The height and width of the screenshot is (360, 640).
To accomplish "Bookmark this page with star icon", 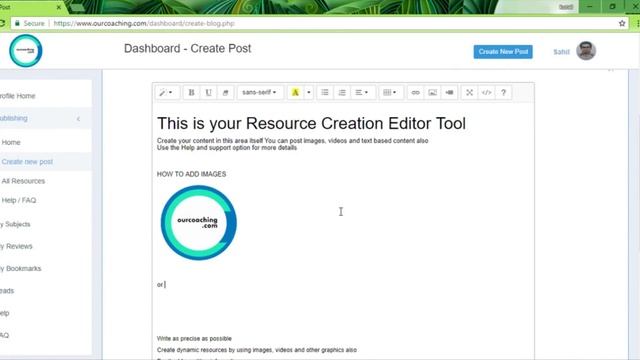I will click(x=622, y=24).
